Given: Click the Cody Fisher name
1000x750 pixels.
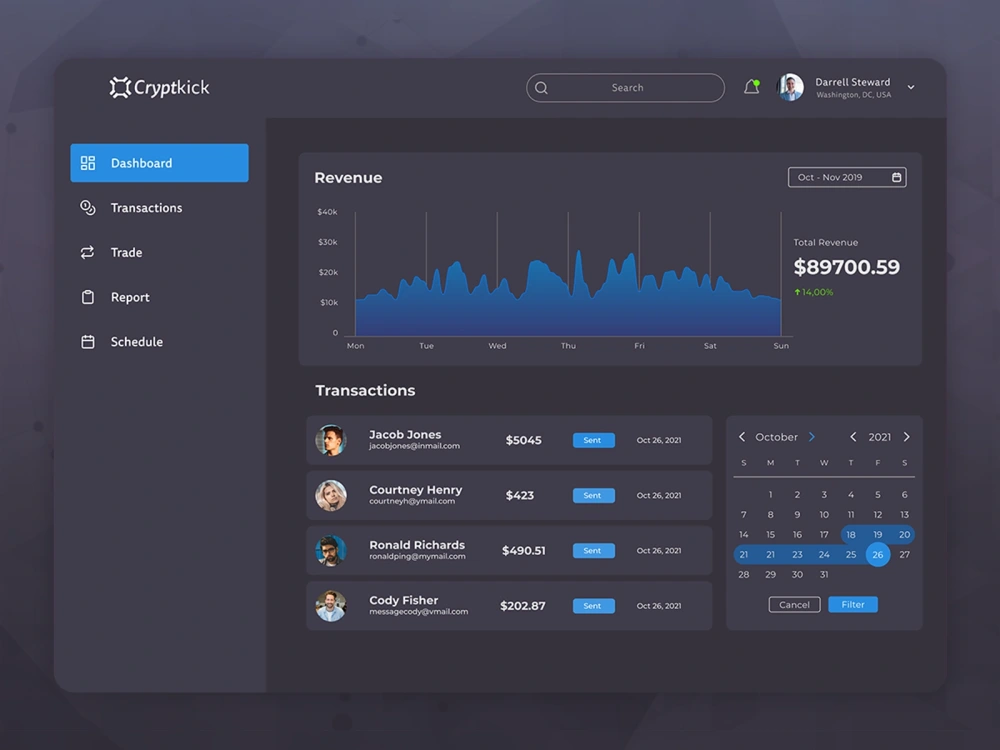Looking at the screenshot, I should (404, 600).
